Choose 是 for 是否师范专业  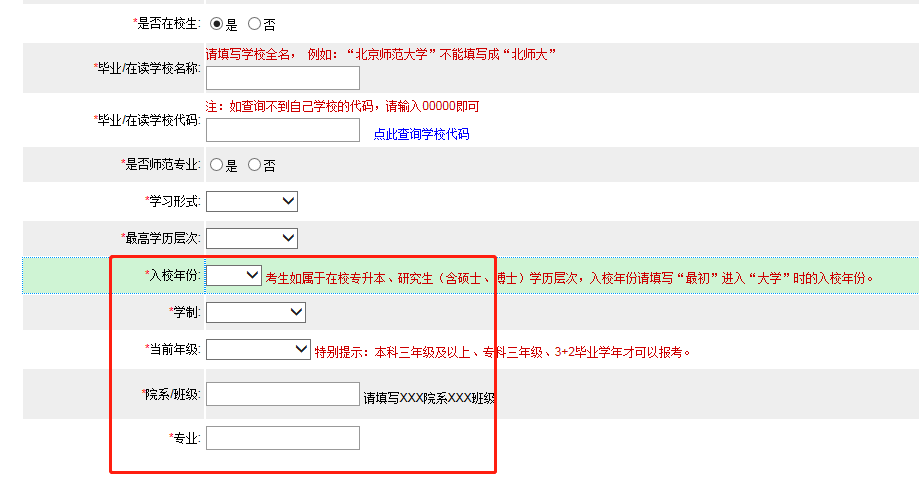click(x=216, y=164)
